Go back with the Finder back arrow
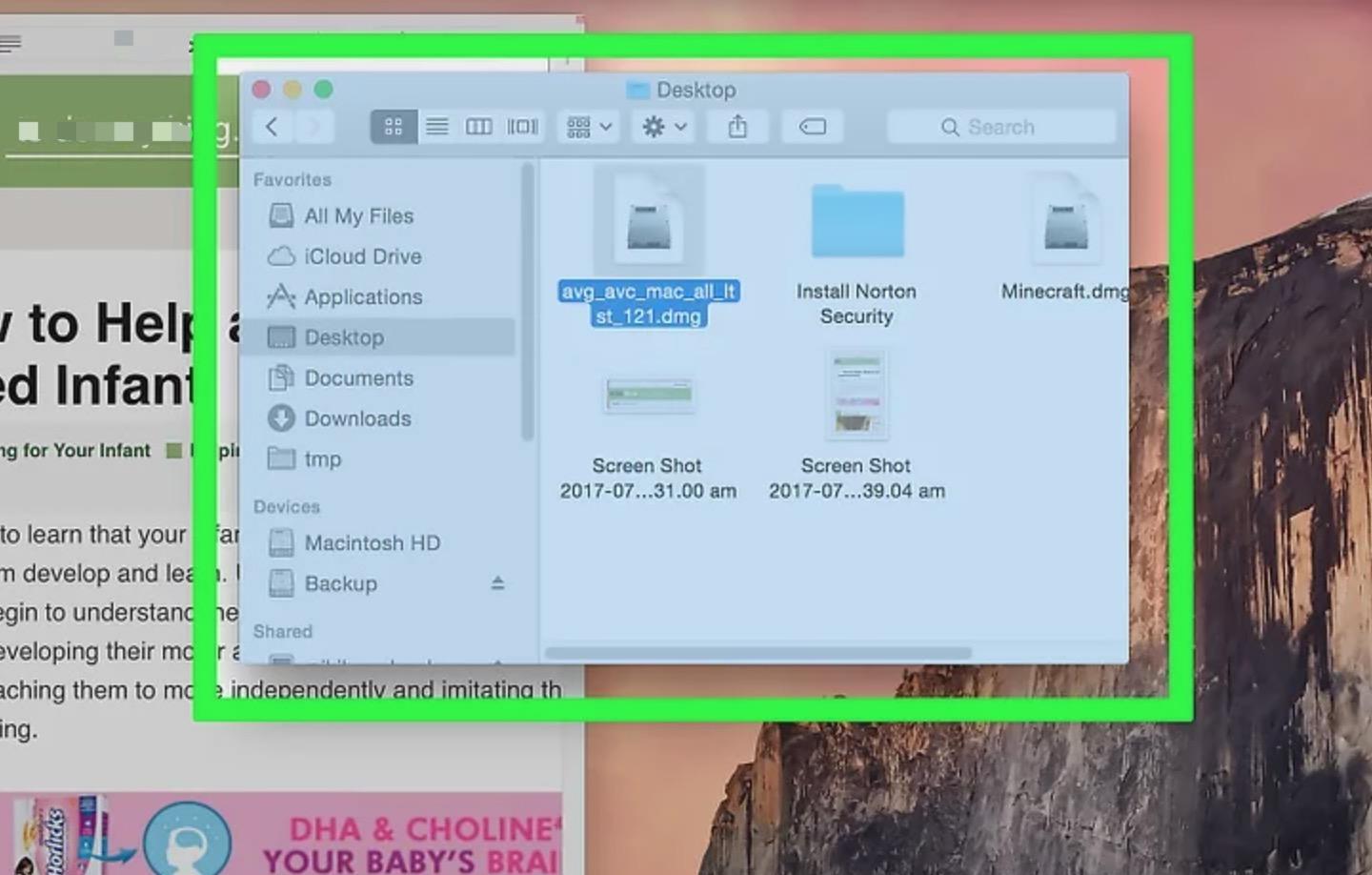 272,127
